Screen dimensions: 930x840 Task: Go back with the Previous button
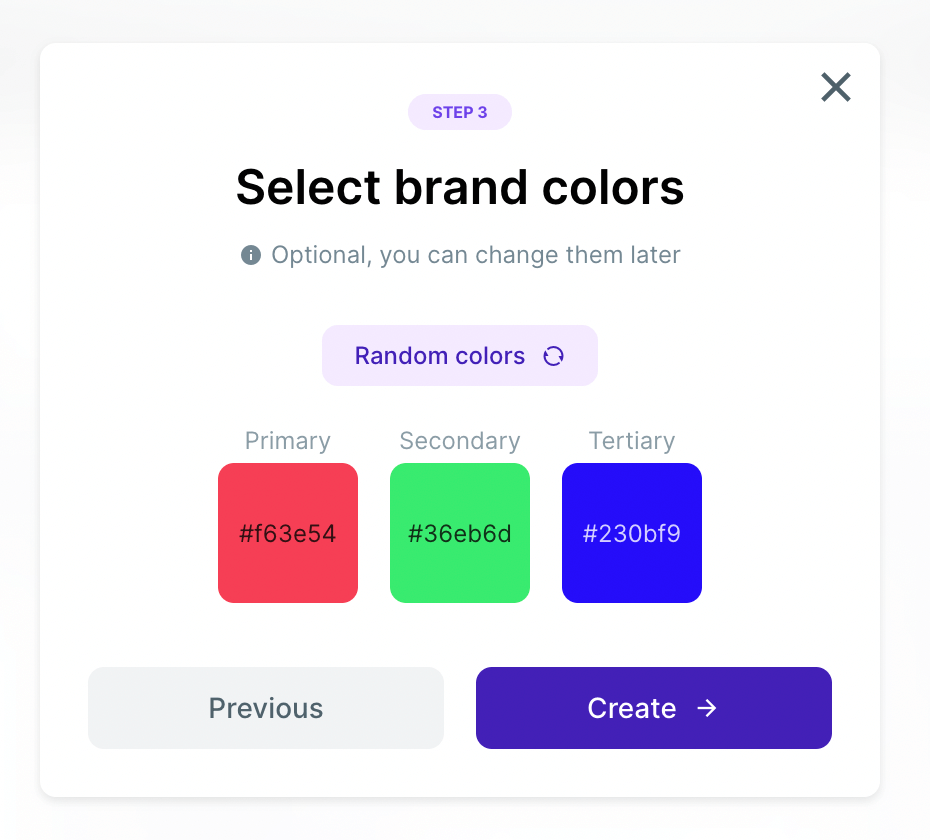[266, 708]
